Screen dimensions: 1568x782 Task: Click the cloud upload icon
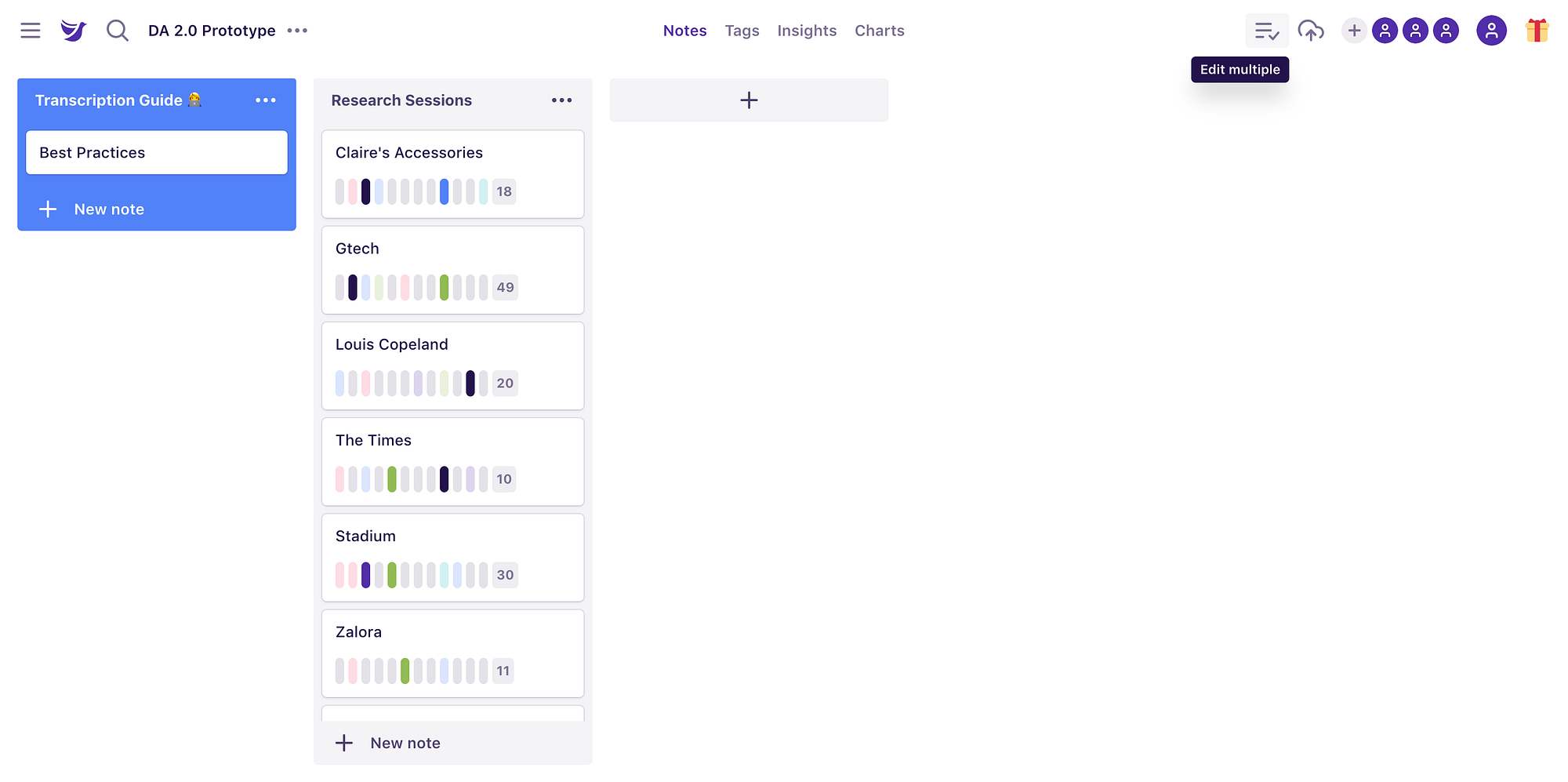click(1311, 31)
